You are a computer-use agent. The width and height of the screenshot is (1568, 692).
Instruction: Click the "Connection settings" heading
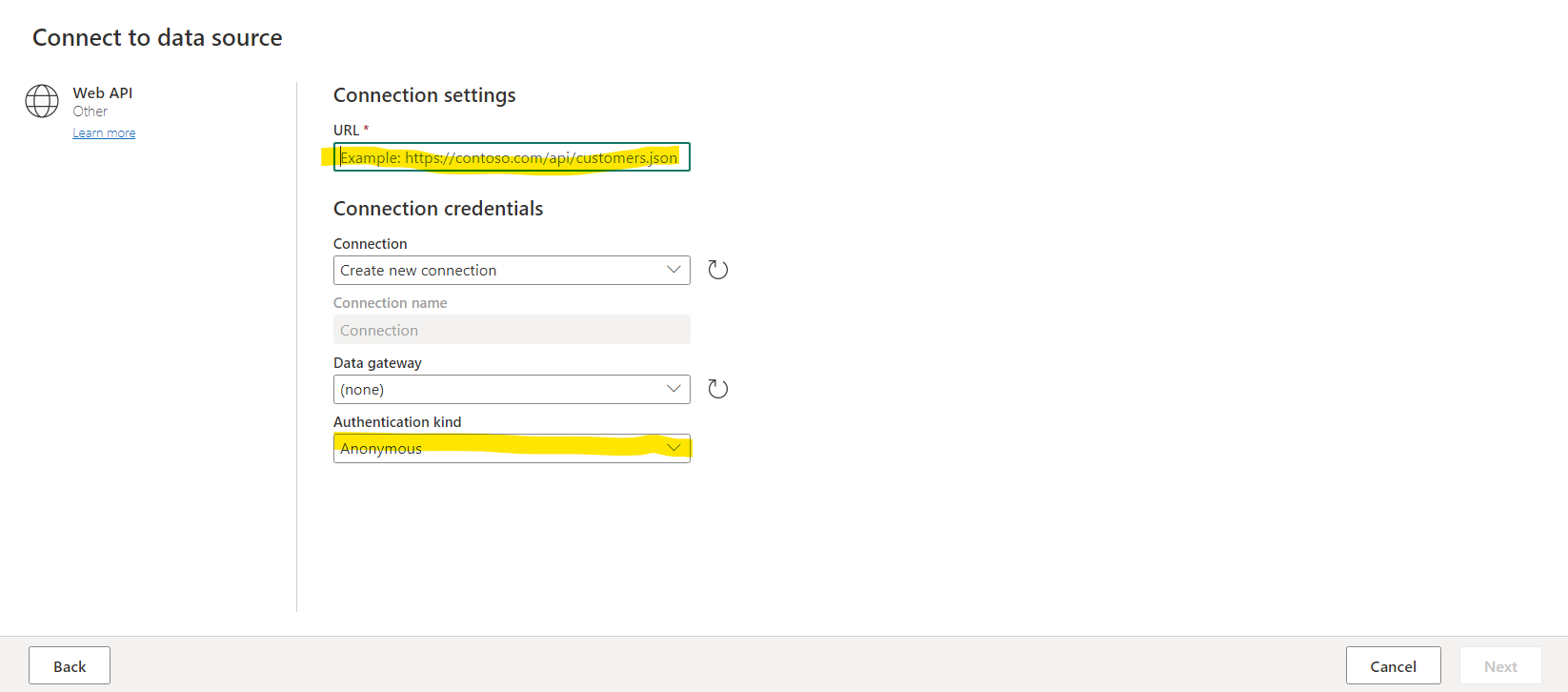[x=424, y=95]
